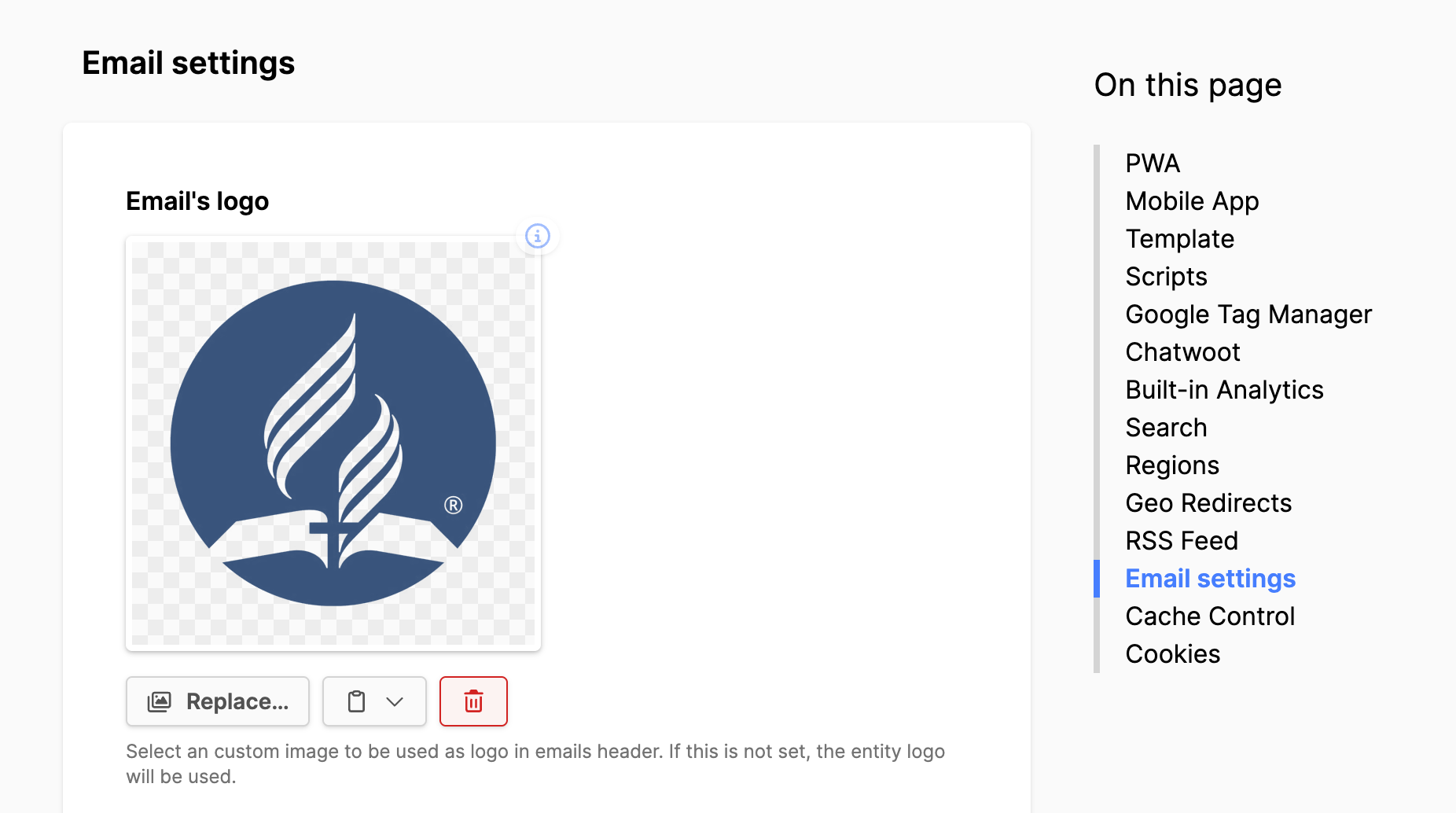Go to PWA section
Image resolution: width=1456 pixels, height=813 pixels.
[1153, 164]
